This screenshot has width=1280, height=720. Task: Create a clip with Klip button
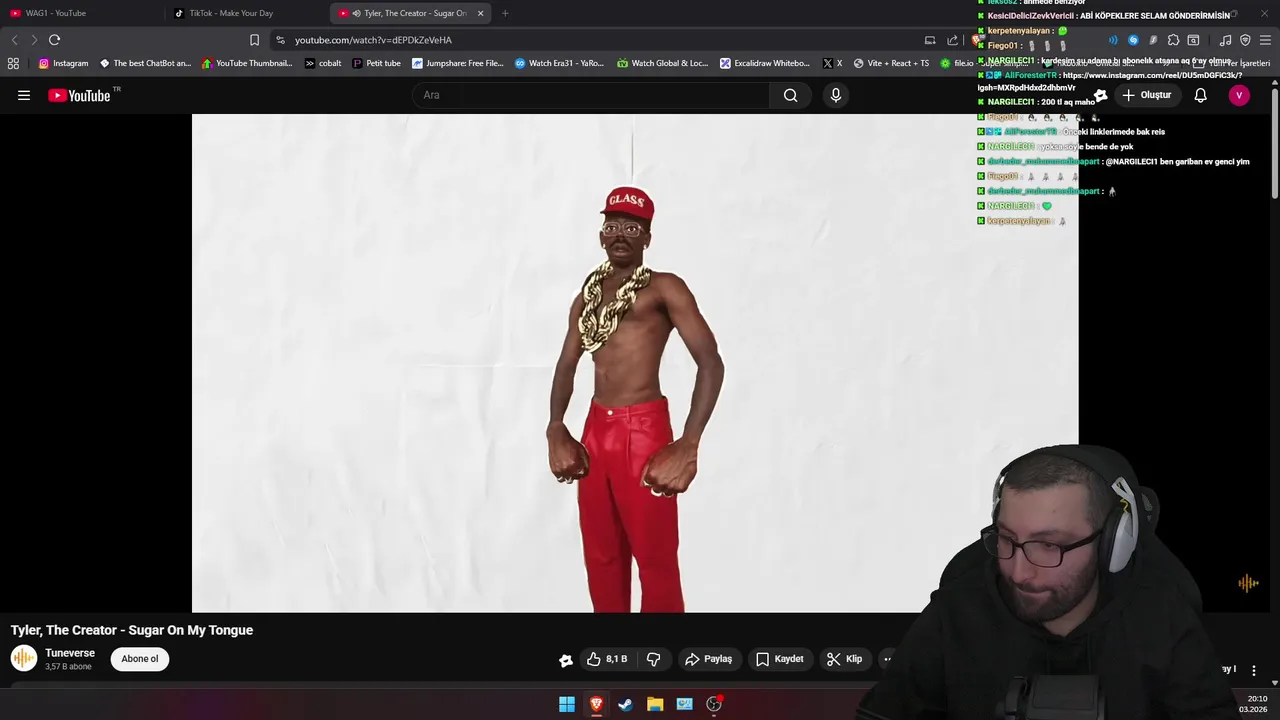844,659
